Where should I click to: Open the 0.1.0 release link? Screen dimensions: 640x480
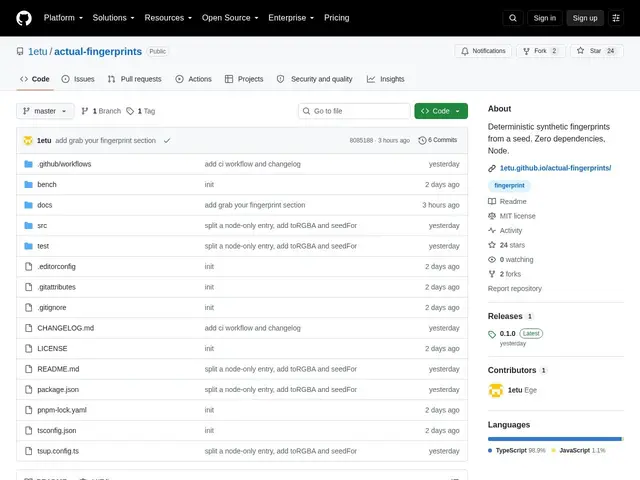pyautogui.click(x=507, y=334)
